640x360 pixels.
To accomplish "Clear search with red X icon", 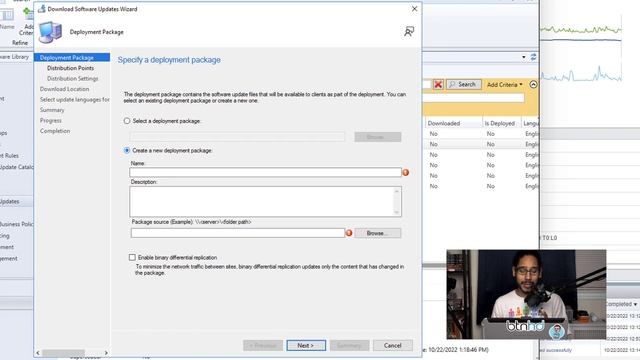I will click(x=438, y=84).
